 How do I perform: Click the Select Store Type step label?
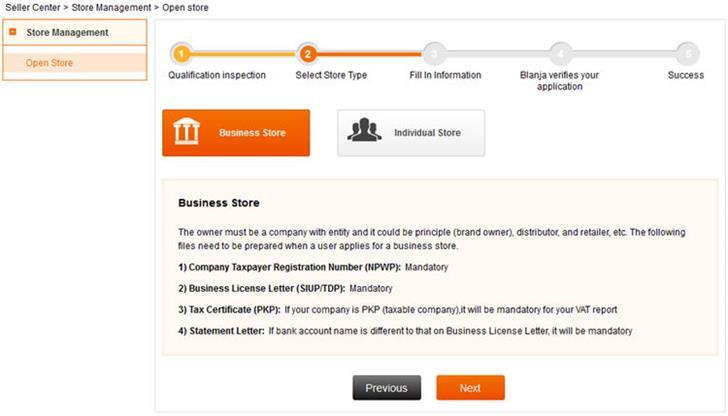pyautogui.click(x=331, y=75)
